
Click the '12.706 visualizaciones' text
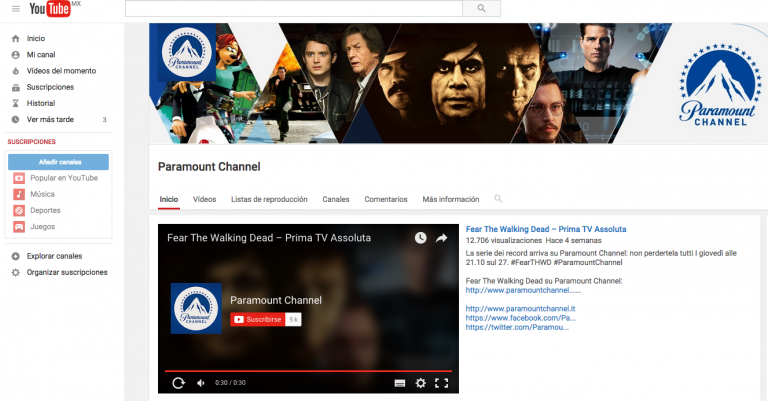coord(504,240)
